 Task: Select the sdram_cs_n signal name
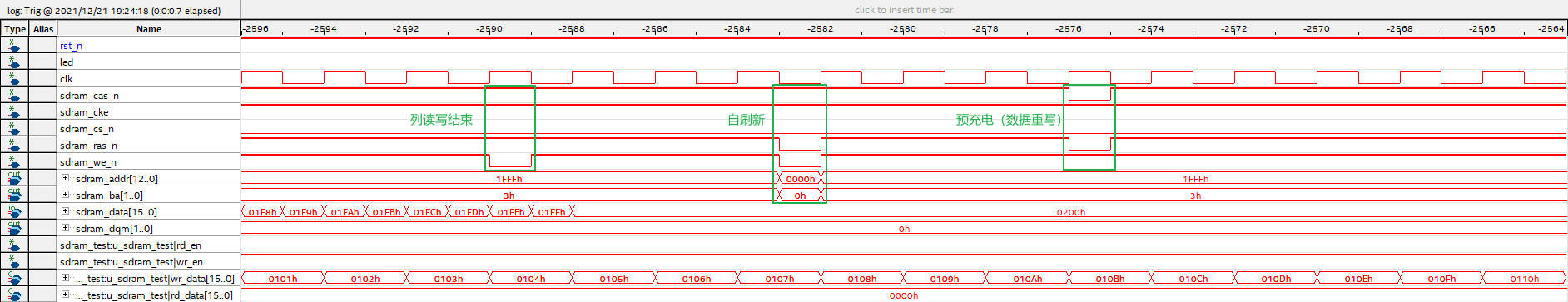(87, 129)
